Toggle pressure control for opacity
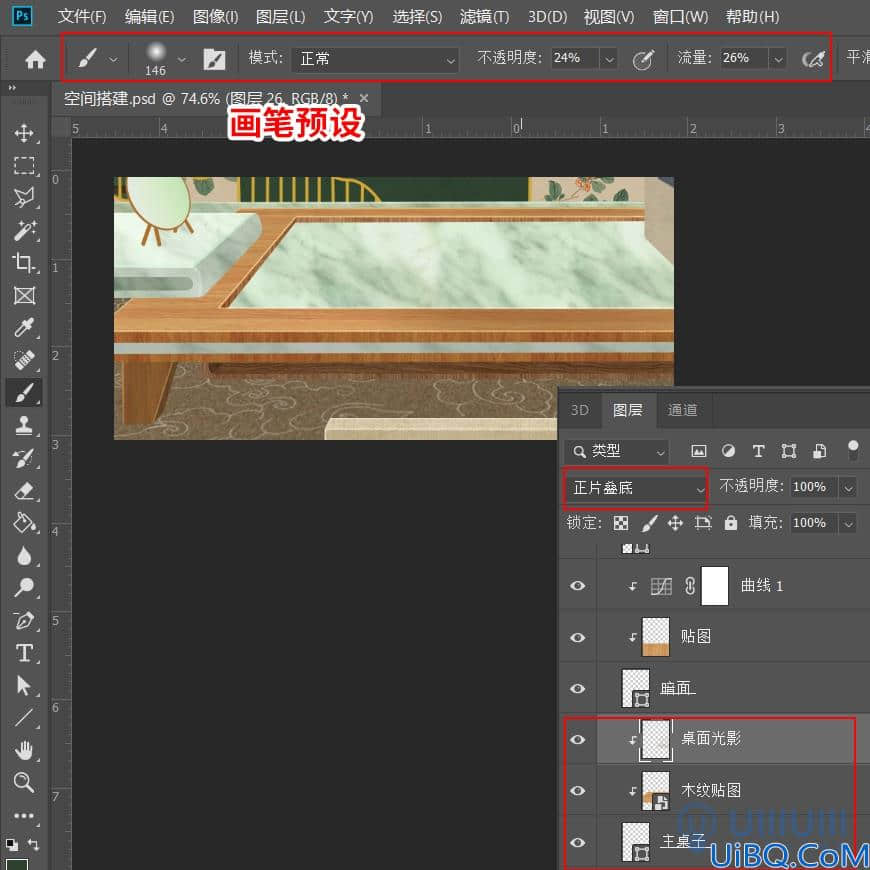 click(x=644, y=59)
